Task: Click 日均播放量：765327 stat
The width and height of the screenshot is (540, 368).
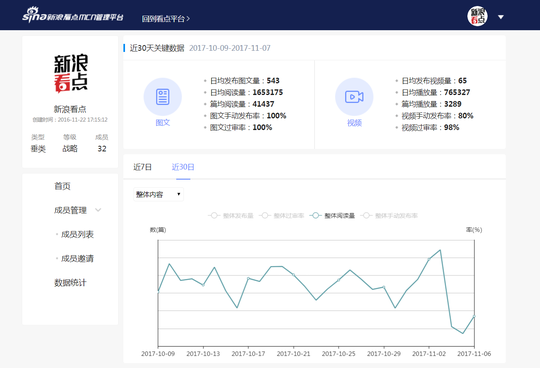Action: [436, 92]
